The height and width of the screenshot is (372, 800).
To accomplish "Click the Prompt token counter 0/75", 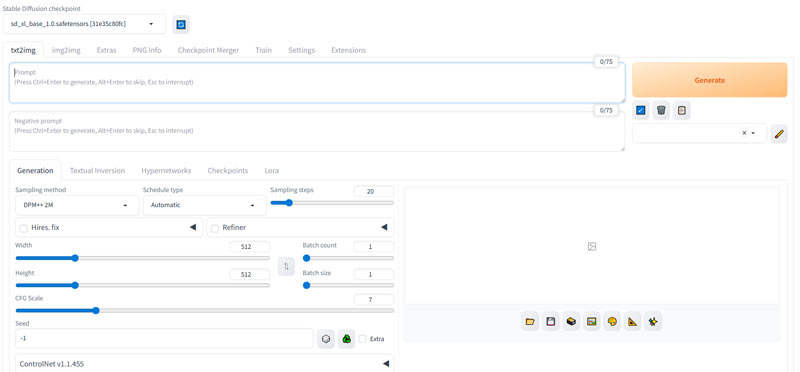I will click(606, 62).
